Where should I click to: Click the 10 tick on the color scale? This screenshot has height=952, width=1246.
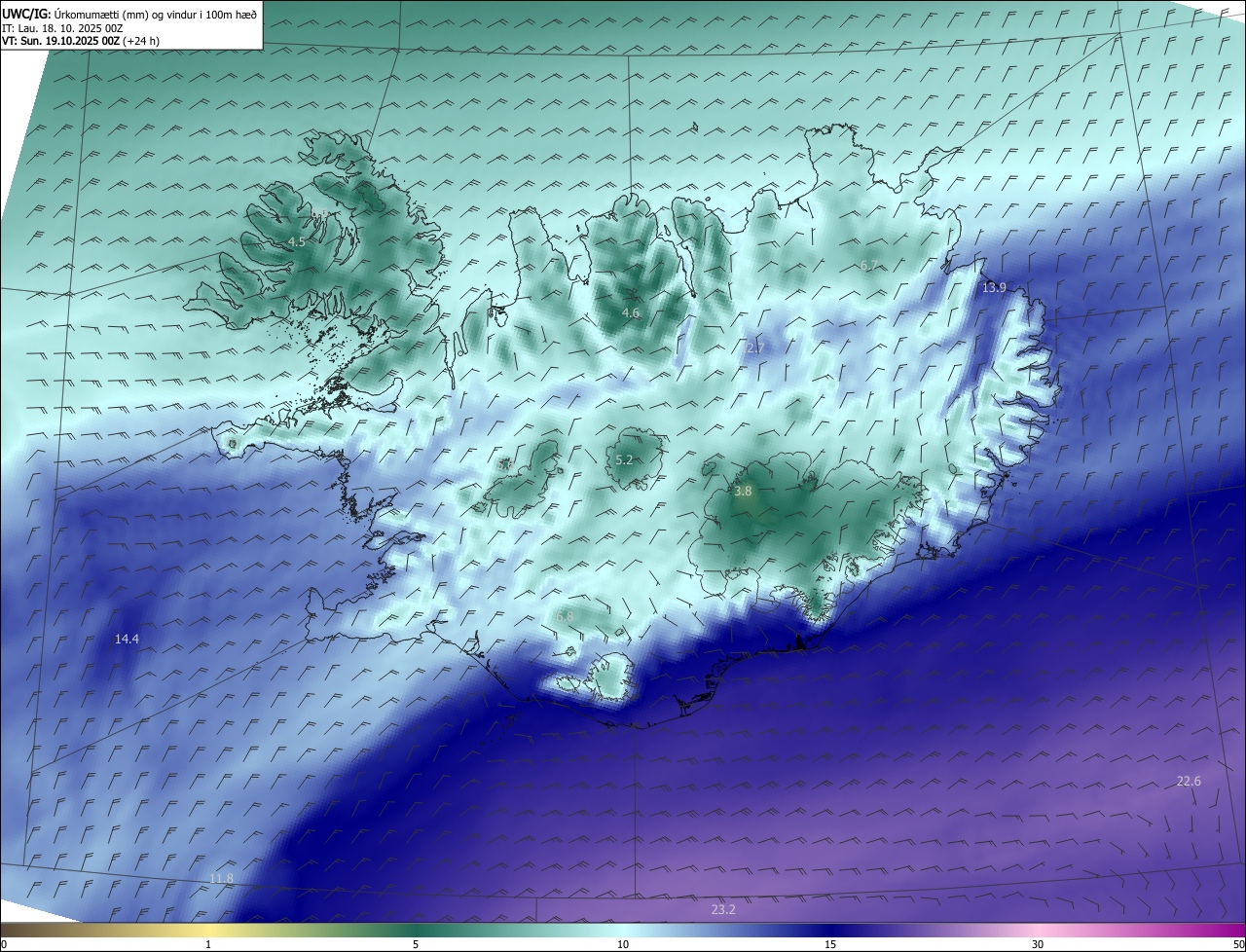point(623,944)
